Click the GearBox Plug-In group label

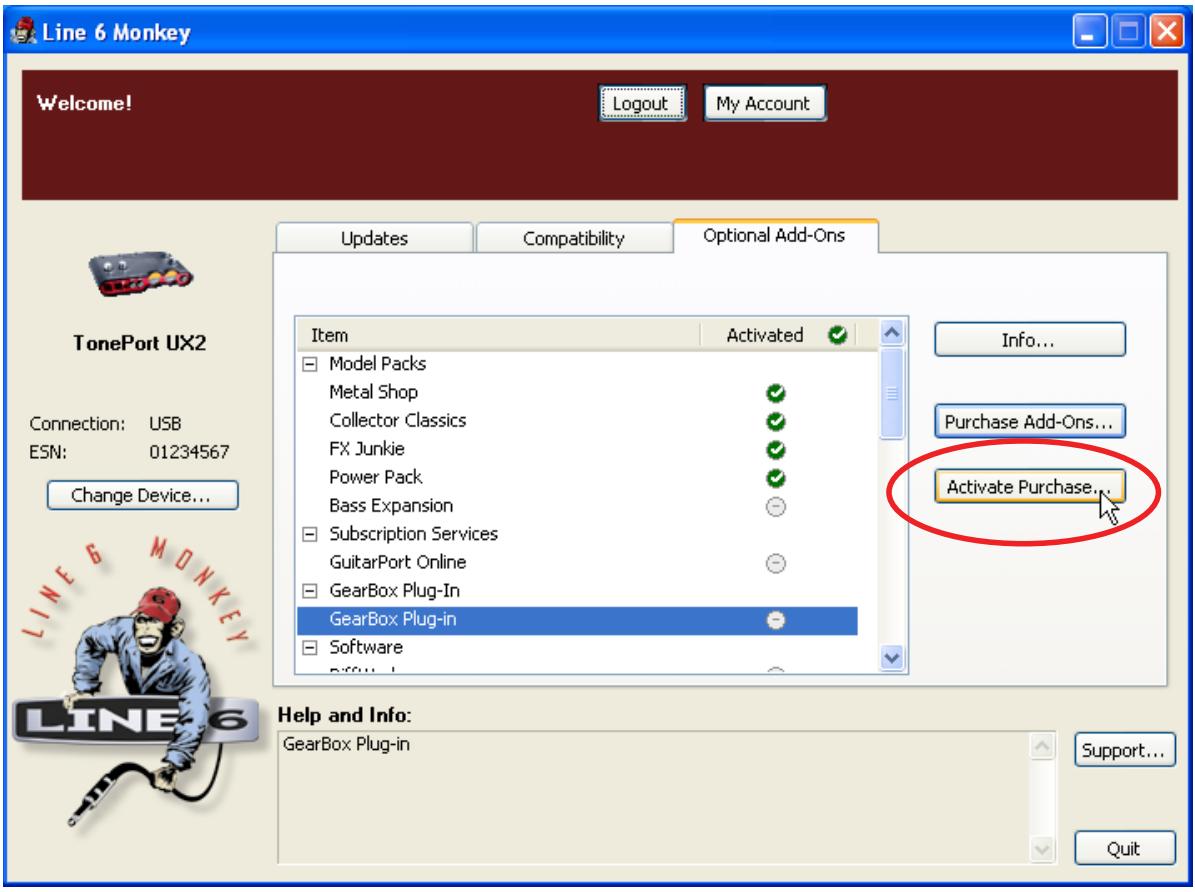click(x=394, y=591)
